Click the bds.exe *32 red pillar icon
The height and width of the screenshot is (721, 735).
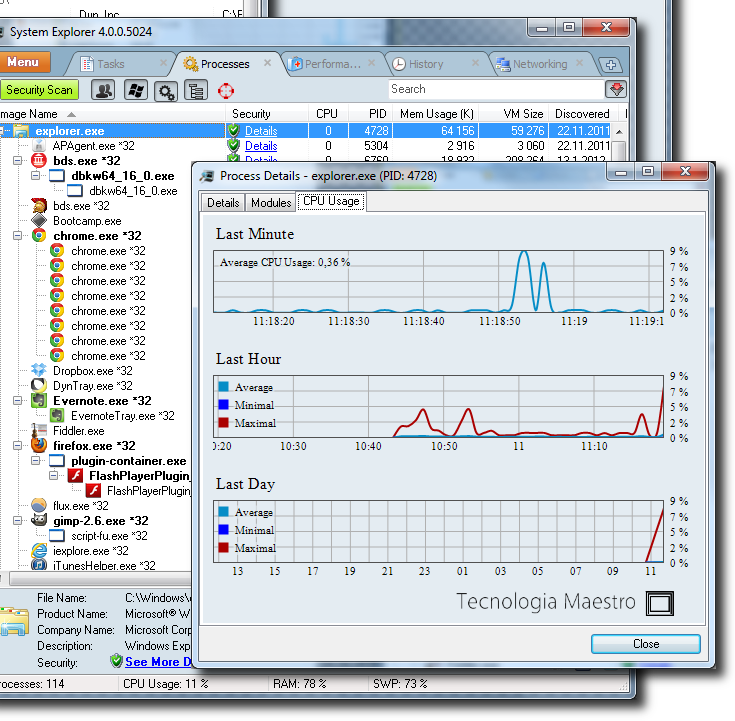click(39, 161)
